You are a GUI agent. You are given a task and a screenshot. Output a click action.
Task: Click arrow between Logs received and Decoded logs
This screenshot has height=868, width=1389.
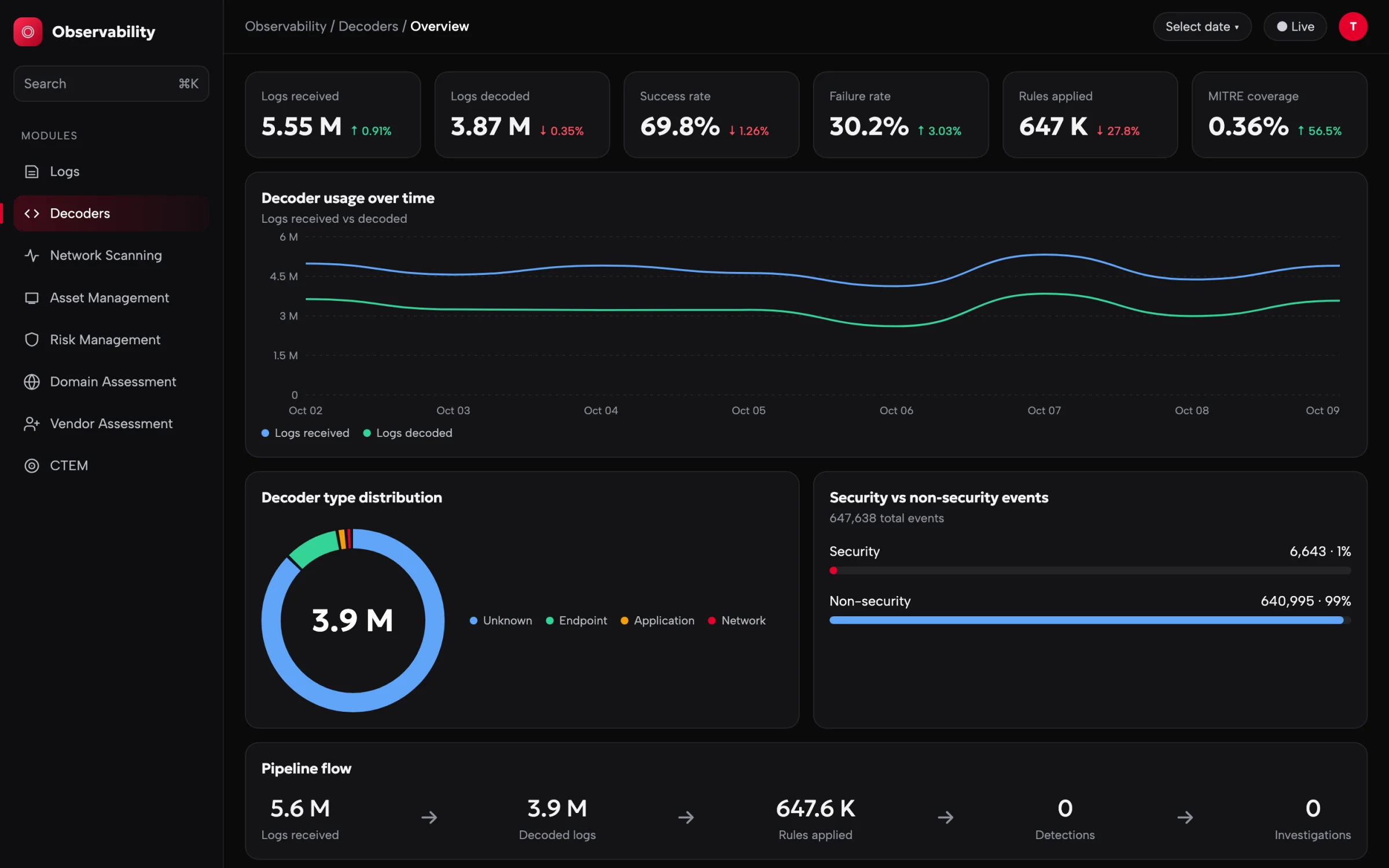[429, 817]
